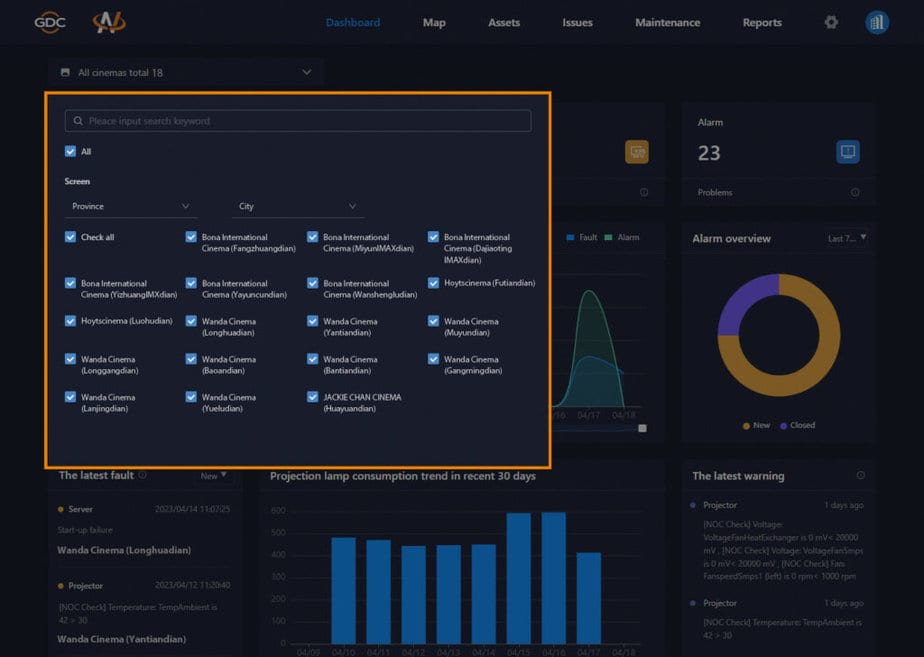Click the GDC logo icon
The width and height of the screenshot is (924, 657).
click(x=50, y=22)
